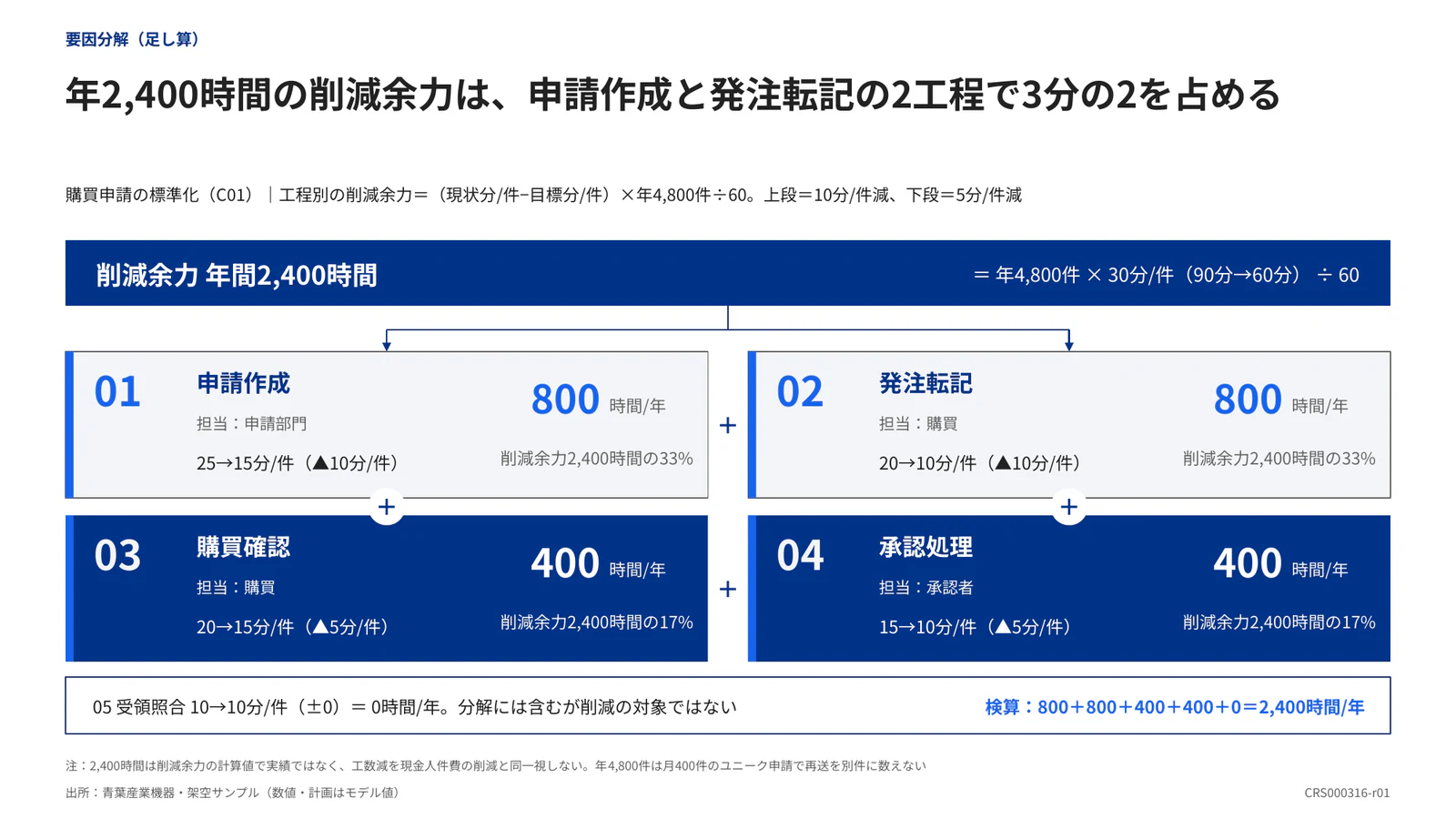The width and height of the screenshot is (1456, 819).
Task: Select the card title 申請作成
Action: tap(243, 383)
